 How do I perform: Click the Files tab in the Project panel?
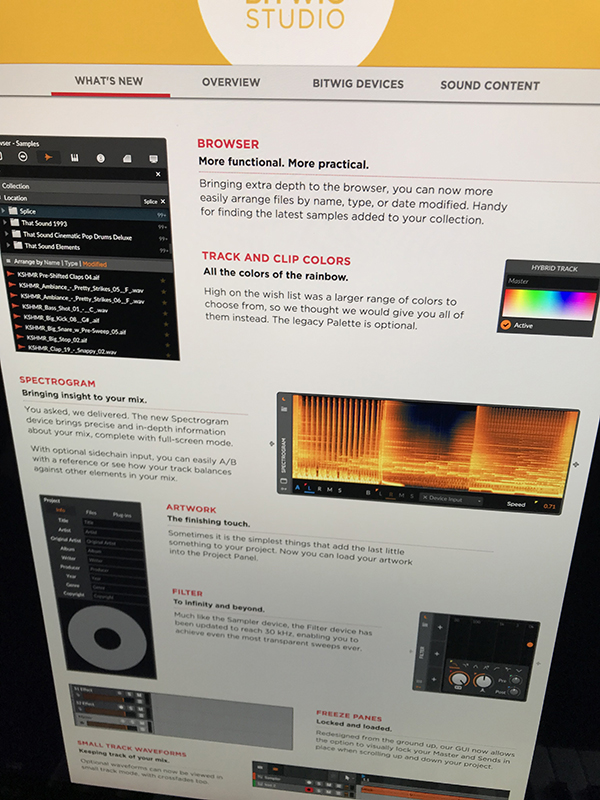(91, 512)
